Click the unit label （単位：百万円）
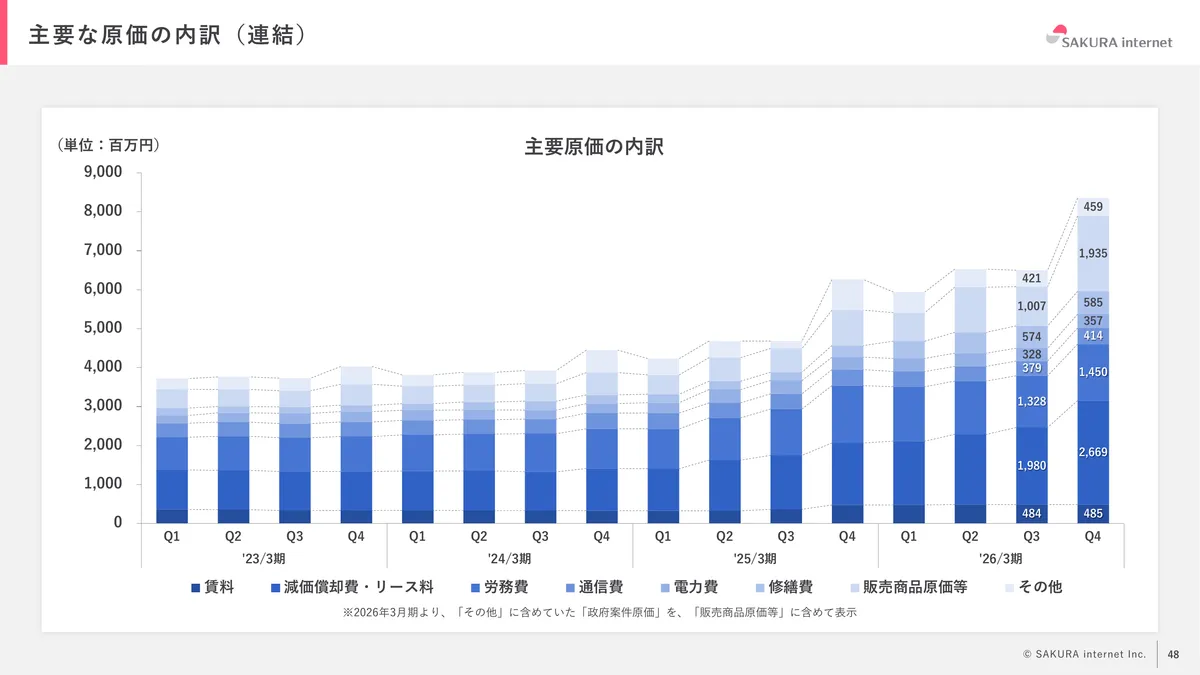Screen dimensions: 1200x675 [109, 145]
